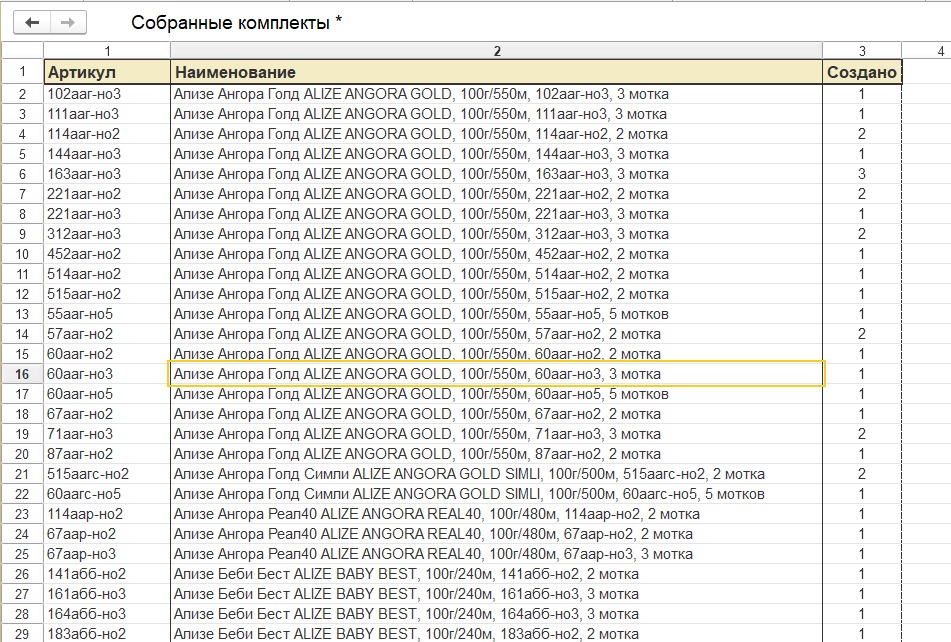Screen dimensions: 951x642
Task: Select article cell 161абб-но3
Action: pyautogui.click(x=107, y=594)
